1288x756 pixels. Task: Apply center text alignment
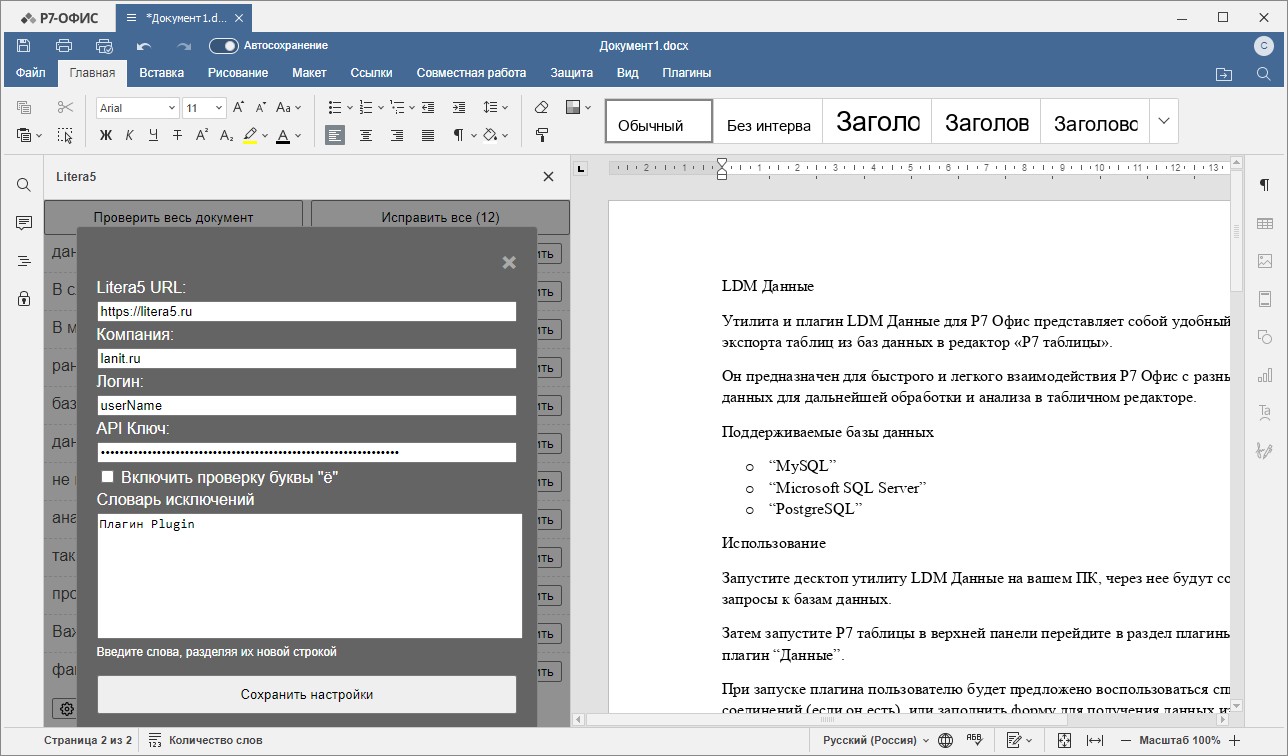click(366, 135)
